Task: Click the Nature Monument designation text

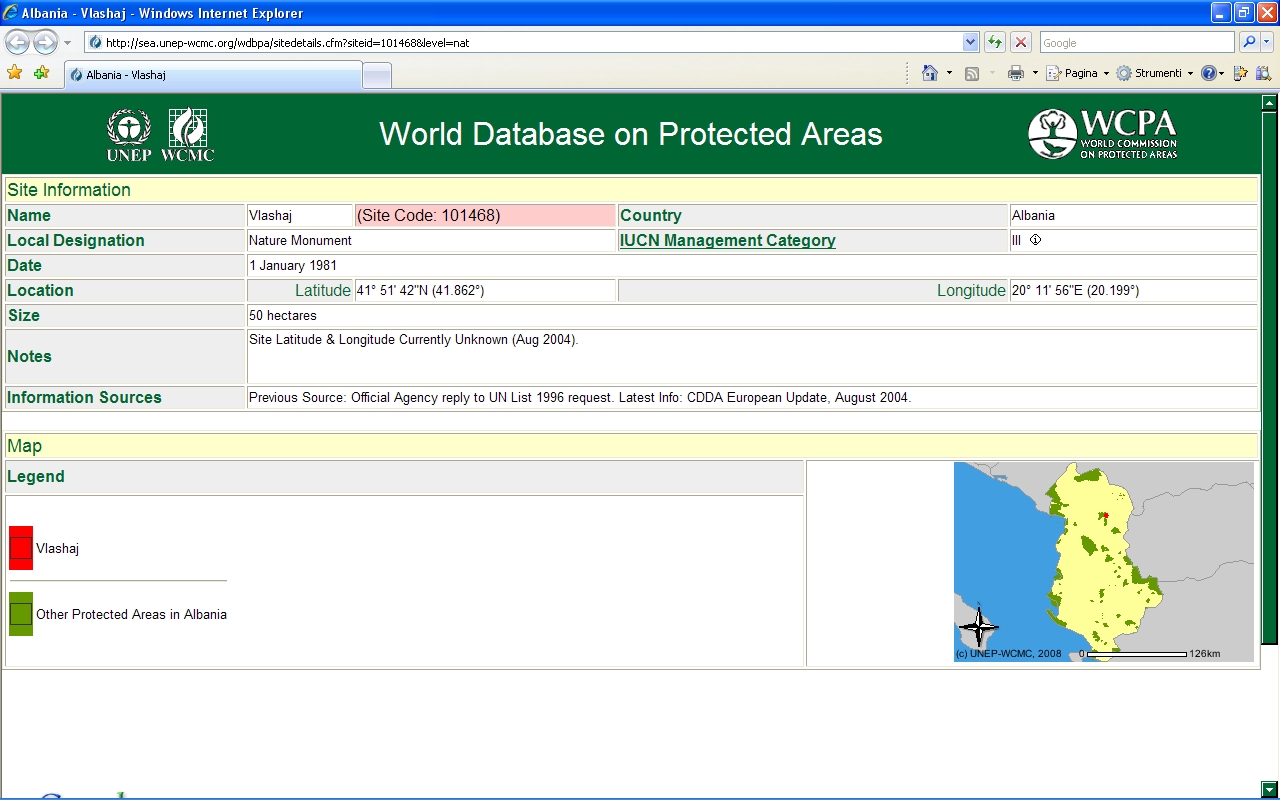Action: [300, 240]
